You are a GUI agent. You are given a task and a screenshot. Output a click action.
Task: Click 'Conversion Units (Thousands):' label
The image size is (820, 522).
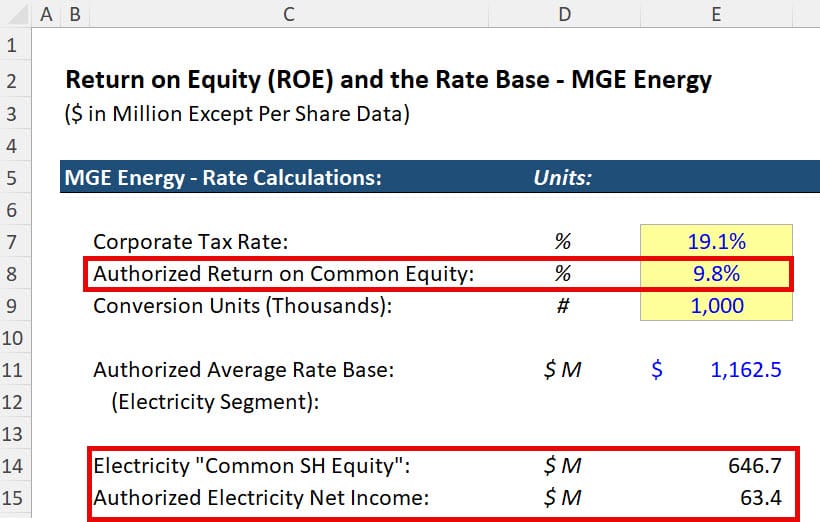[x=243, y=306]
